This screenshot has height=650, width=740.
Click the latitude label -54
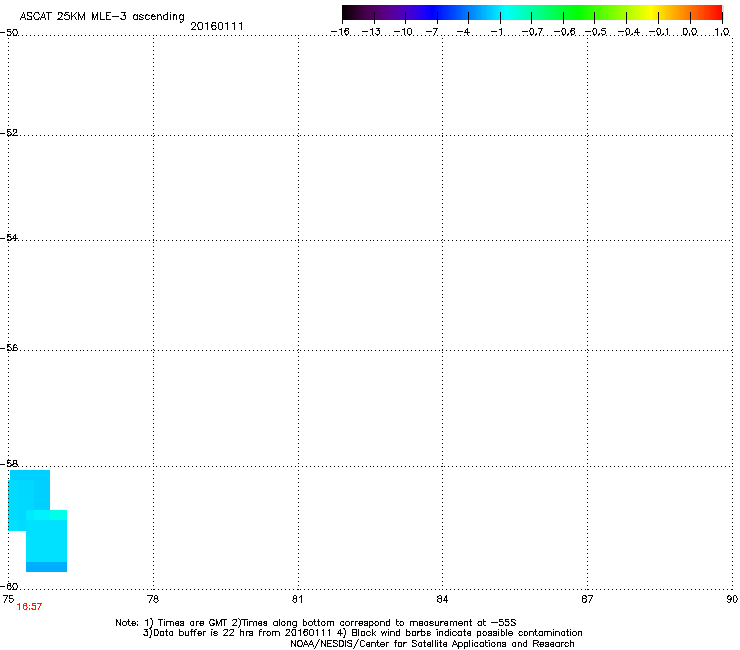pos(9,237)
